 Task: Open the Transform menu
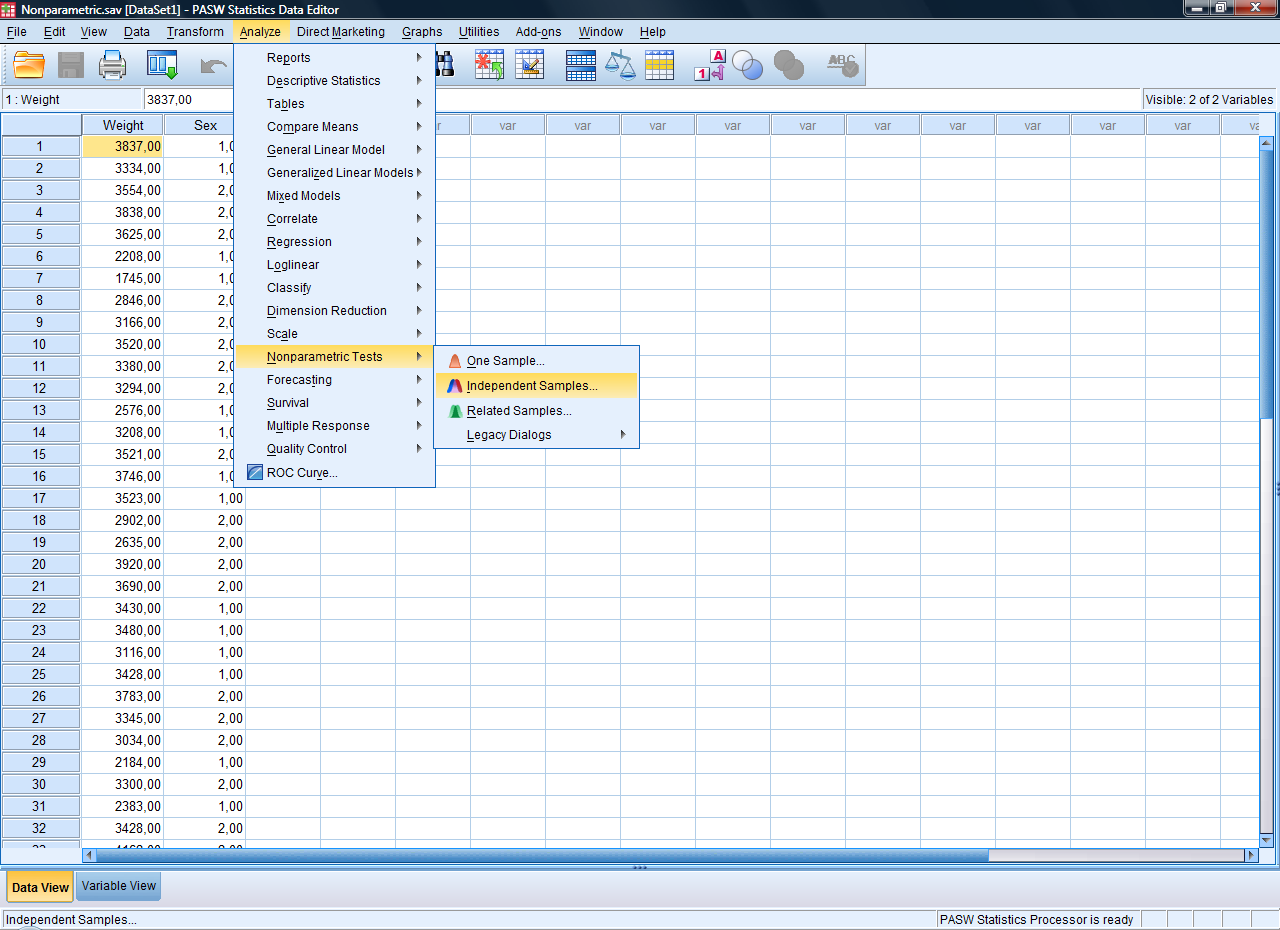(x=195, y=32)
